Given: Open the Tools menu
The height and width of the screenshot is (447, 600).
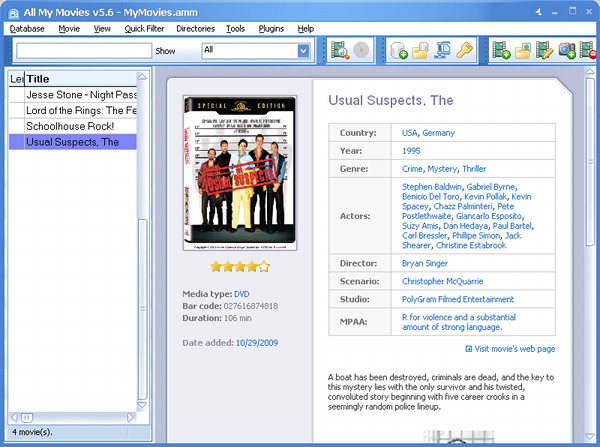Looking at the screenshot, I should pos(235,29).
